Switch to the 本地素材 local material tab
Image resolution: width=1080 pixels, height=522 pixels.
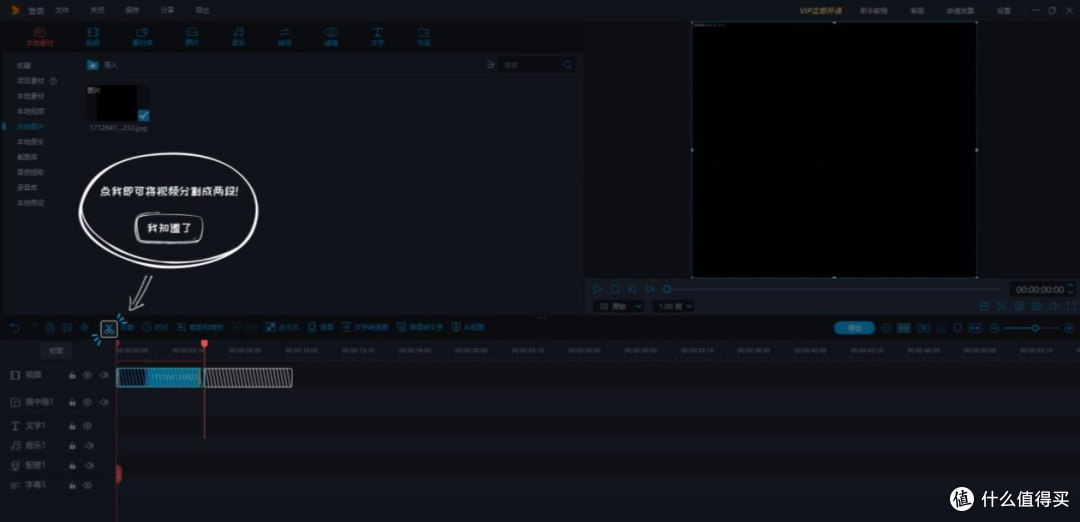point(39,36)
